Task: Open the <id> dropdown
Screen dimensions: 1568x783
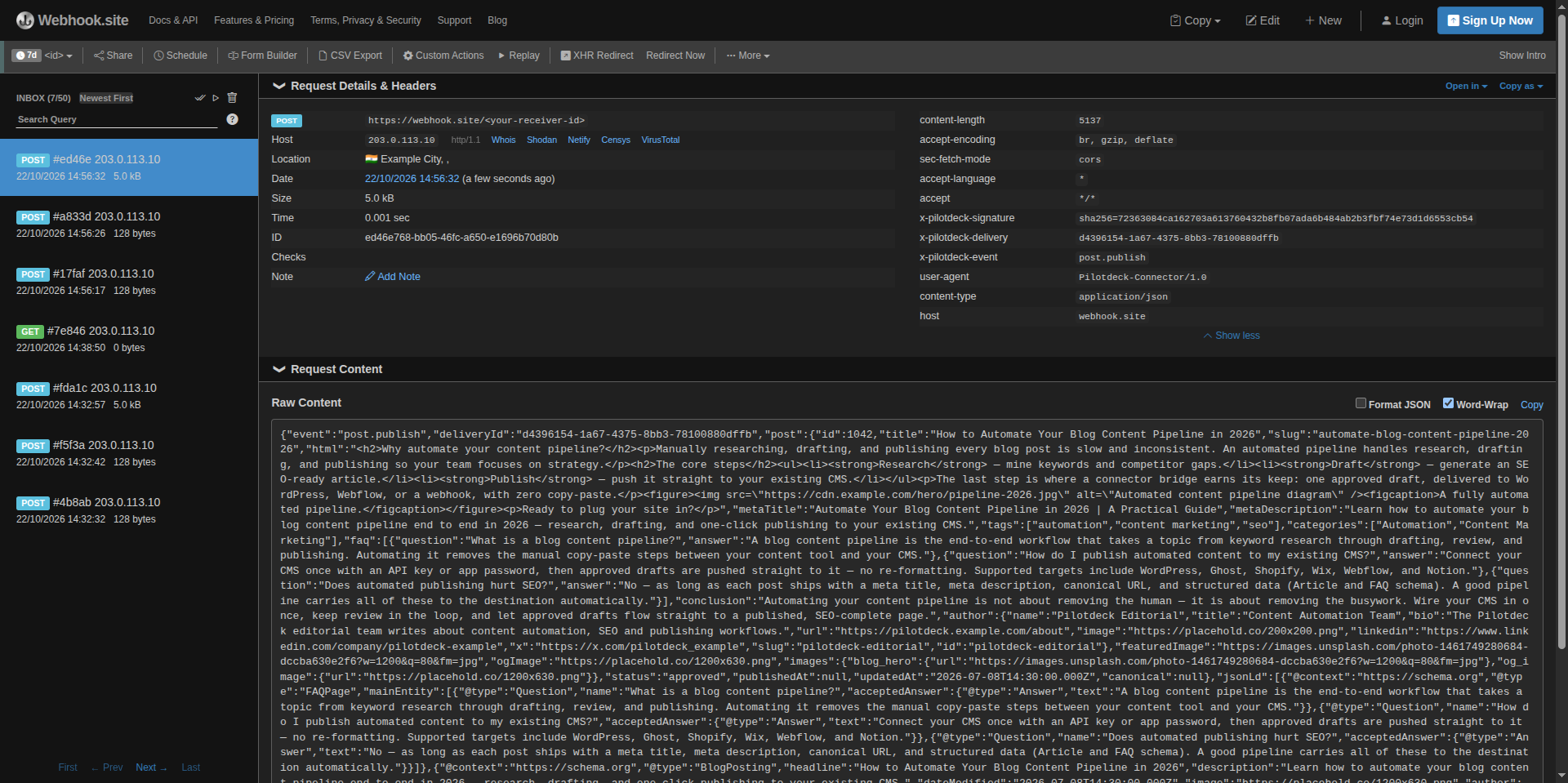Action: point(59,56)
